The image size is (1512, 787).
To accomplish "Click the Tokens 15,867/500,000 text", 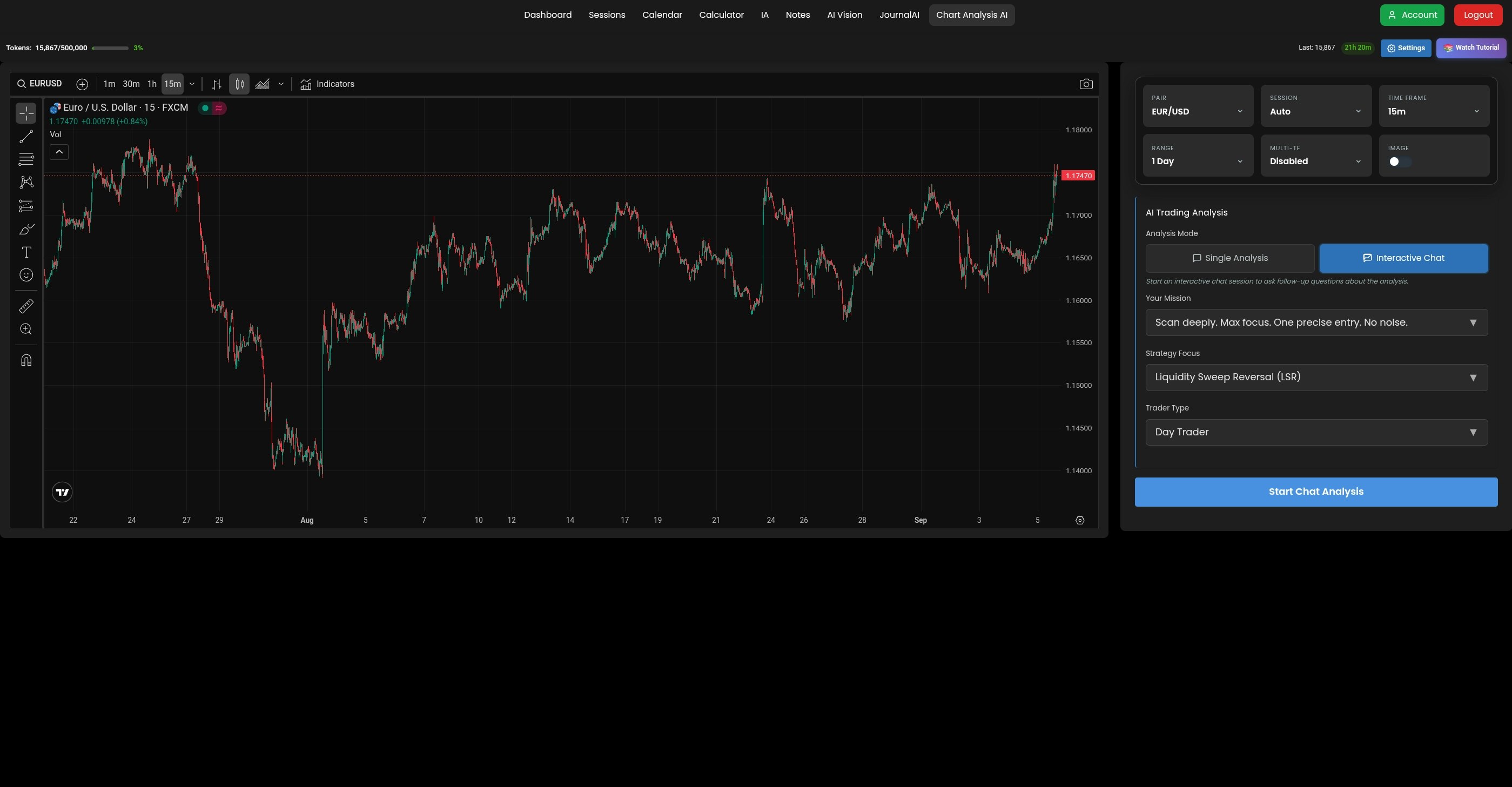I will click(x=46, y=48).
